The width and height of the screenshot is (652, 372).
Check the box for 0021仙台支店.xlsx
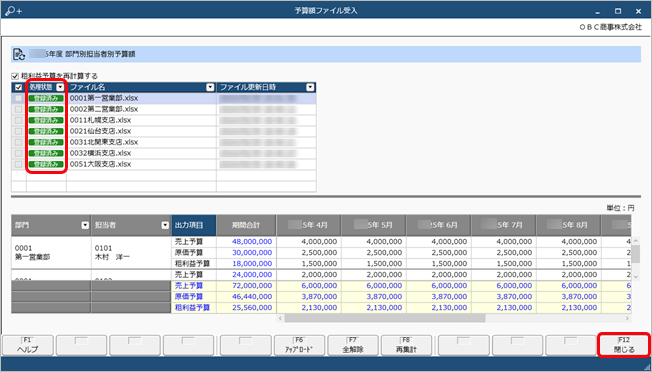click(18, 131)
